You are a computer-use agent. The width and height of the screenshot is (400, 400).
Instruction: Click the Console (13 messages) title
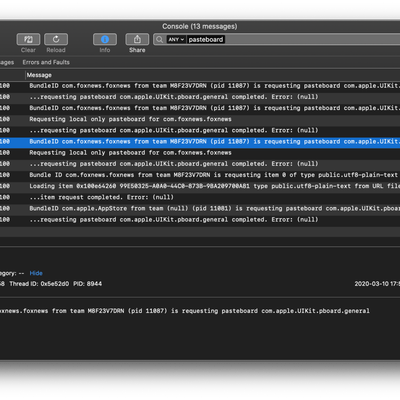click(200, 26)
